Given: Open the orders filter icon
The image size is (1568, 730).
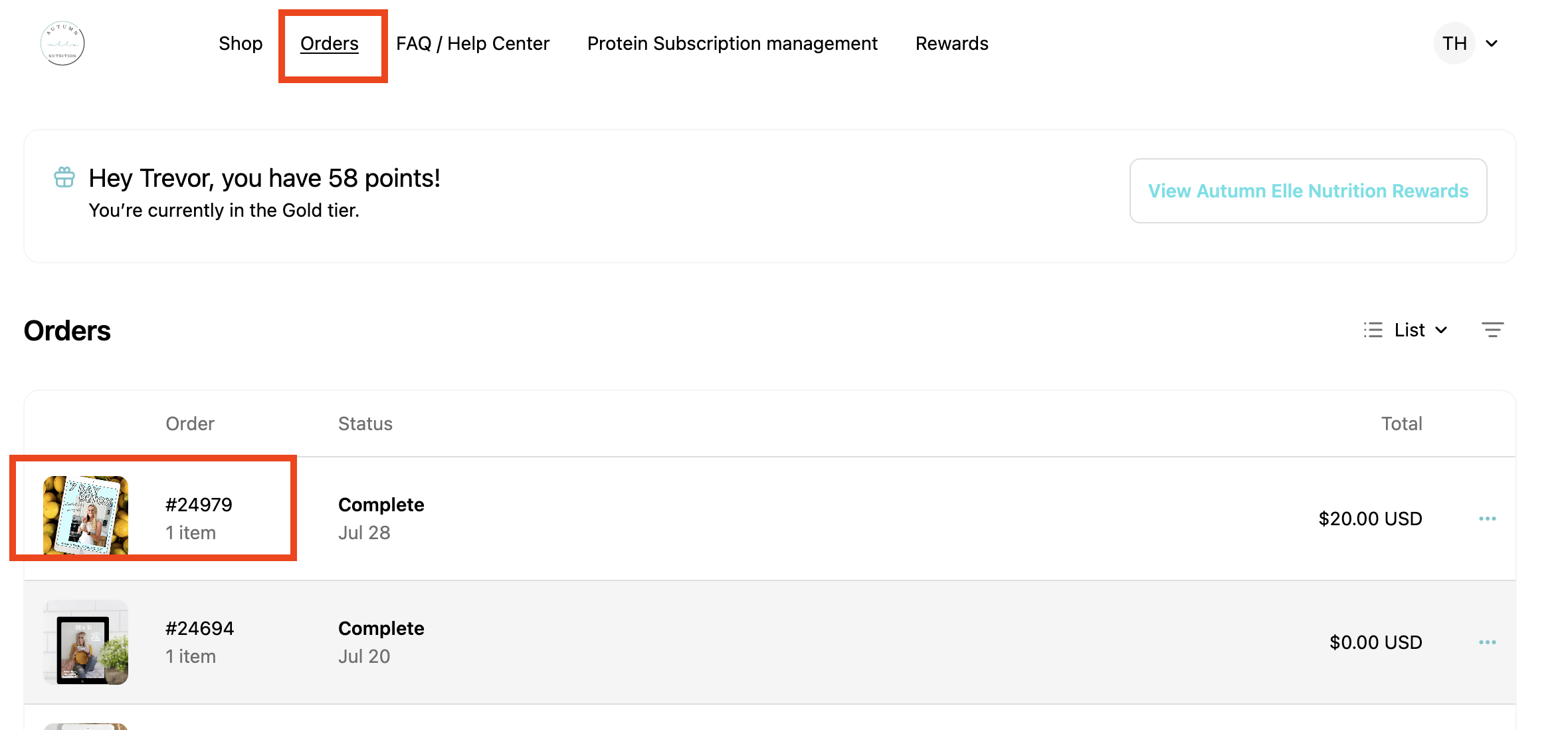Looking at the screenshot, I should (x=1492, y=330).
